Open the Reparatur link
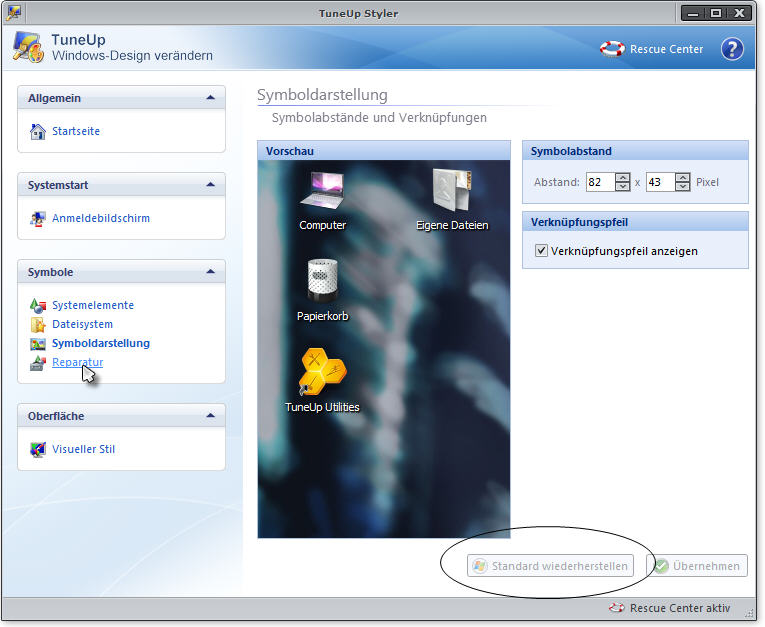Image resolution: width=765 pixels, height=627 pixels. [x=78, y=362]
